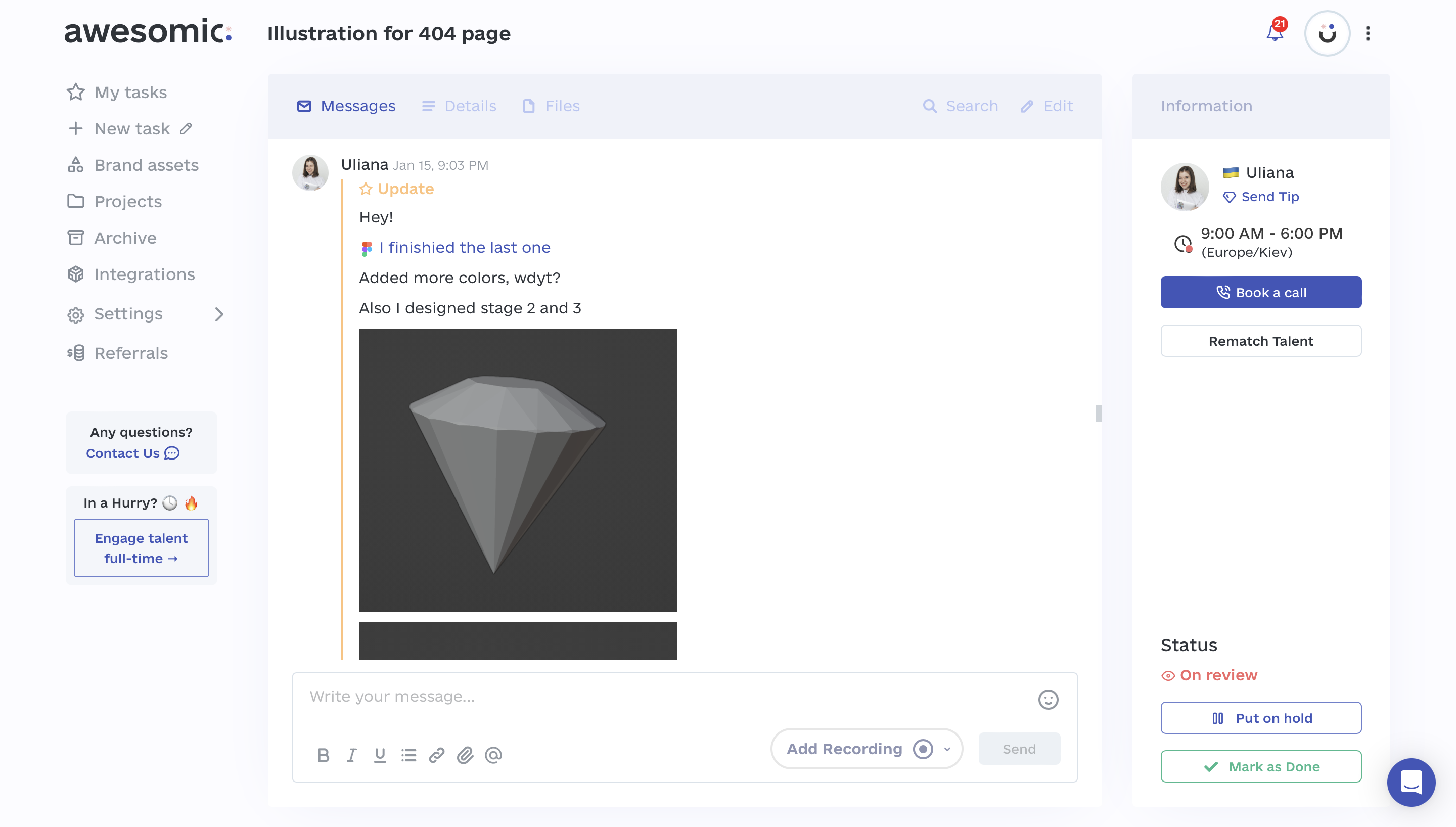Click the Book a call button
Image resolution: width=1456 pixels, height=827 pixels.
[1261, 292]
